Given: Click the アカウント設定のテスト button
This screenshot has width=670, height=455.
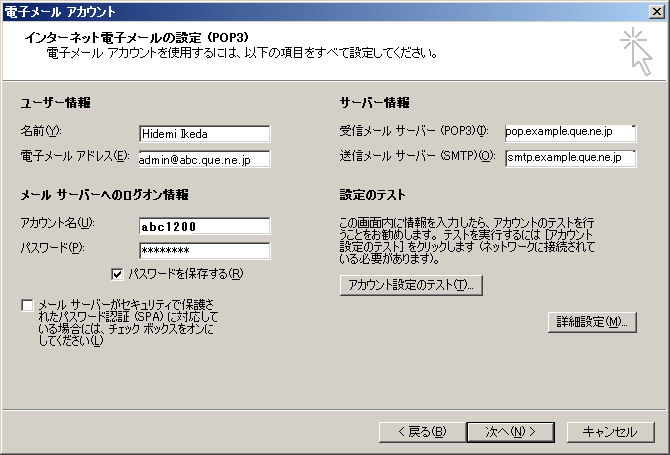Looking at the screenshot, I should coord(411,285).
